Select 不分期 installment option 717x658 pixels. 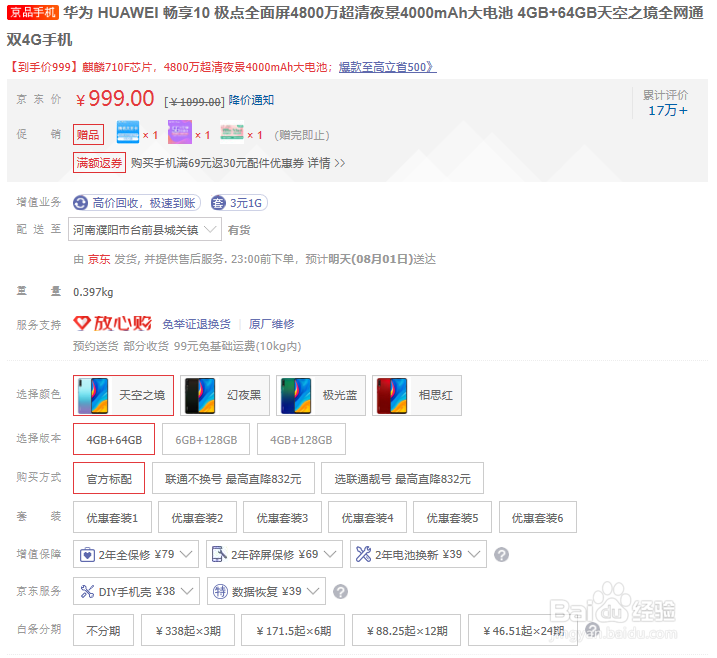tap(103, 630)
